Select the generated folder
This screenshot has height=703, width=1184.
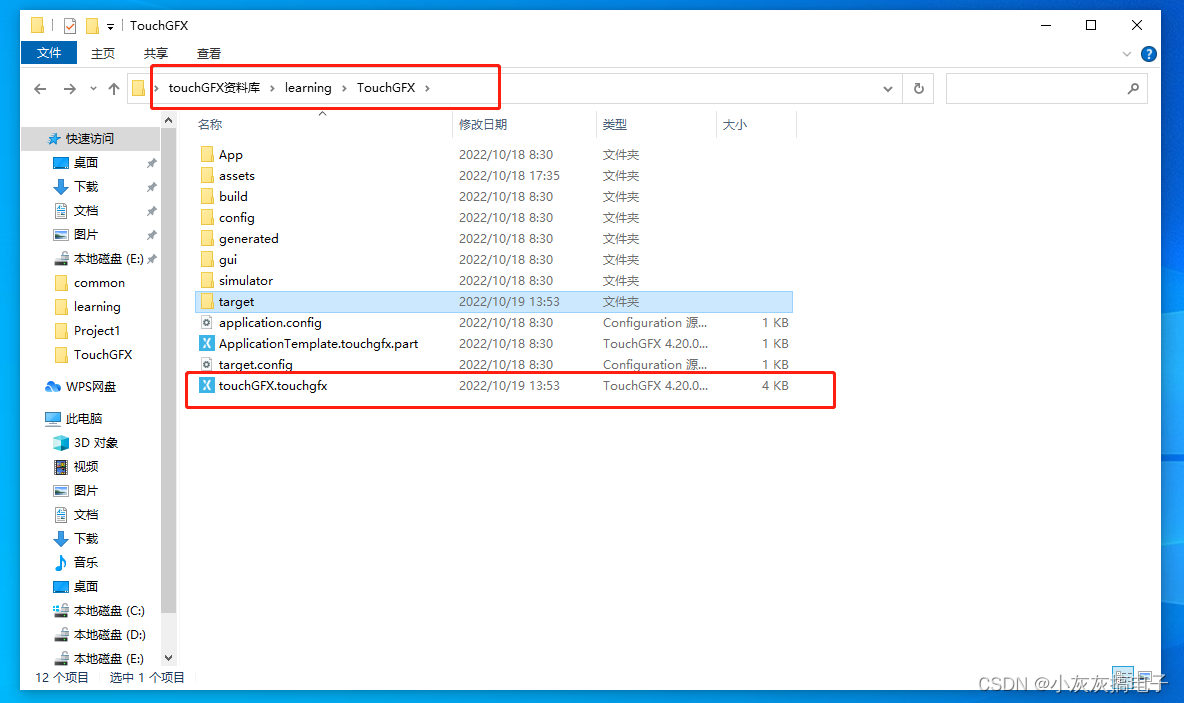(x=248, y=239)
